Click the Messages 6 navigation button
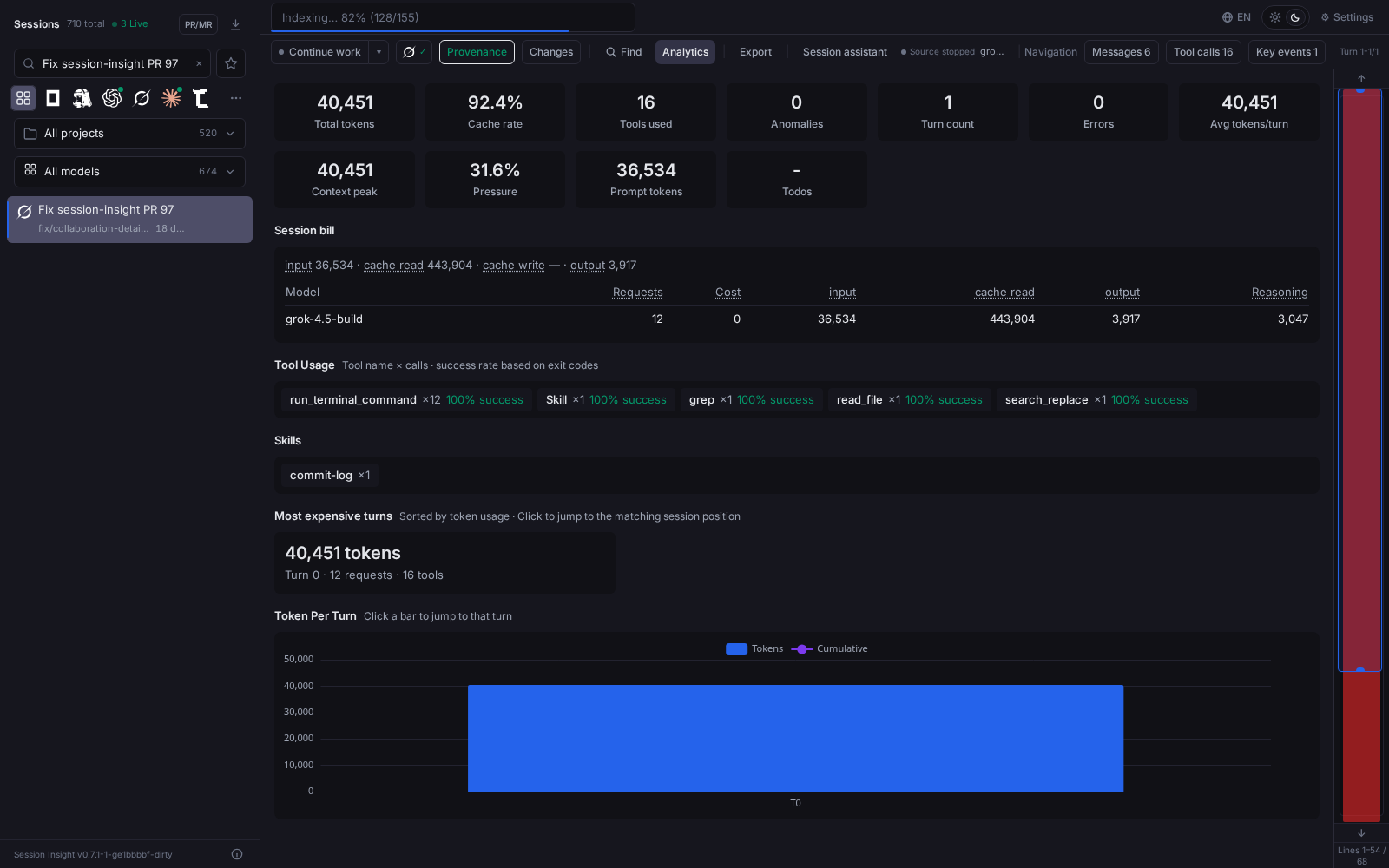The image size is (1389, 868). tap(1121, 52)
